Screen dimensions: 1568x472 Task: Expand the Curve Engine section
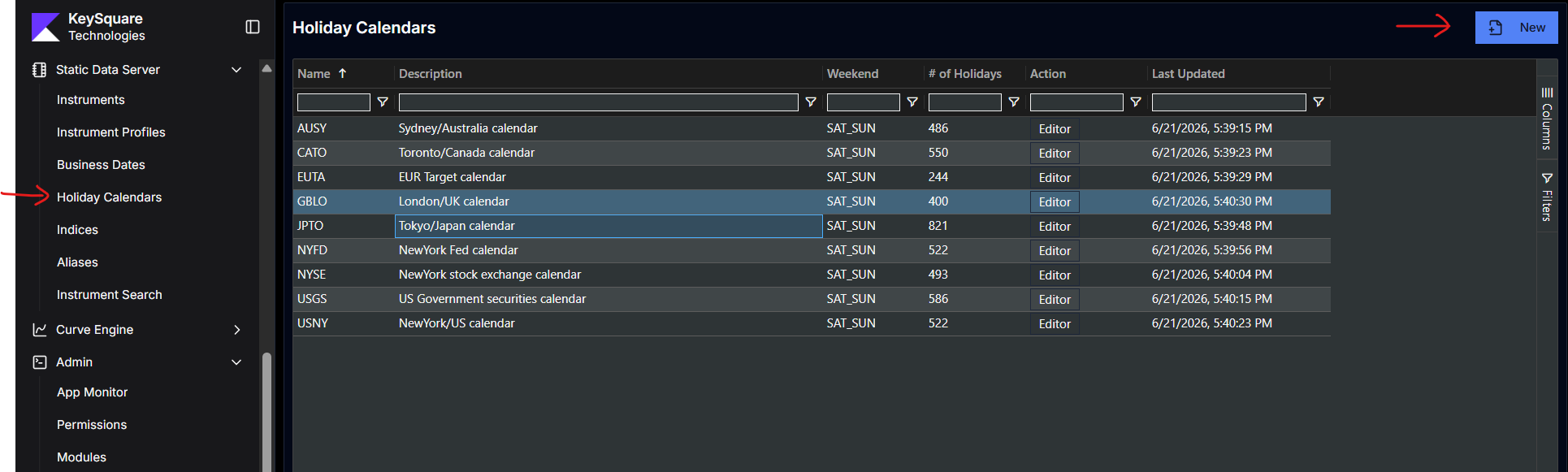coord(236,330)
